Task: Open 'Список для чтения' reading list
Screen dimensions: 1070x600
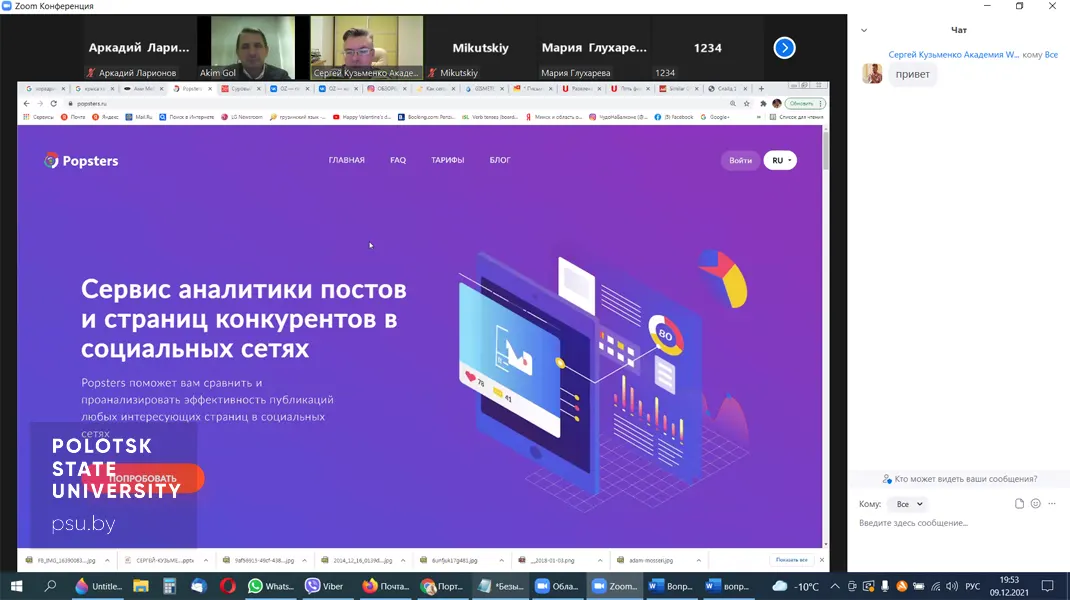Action: point(797,117)
